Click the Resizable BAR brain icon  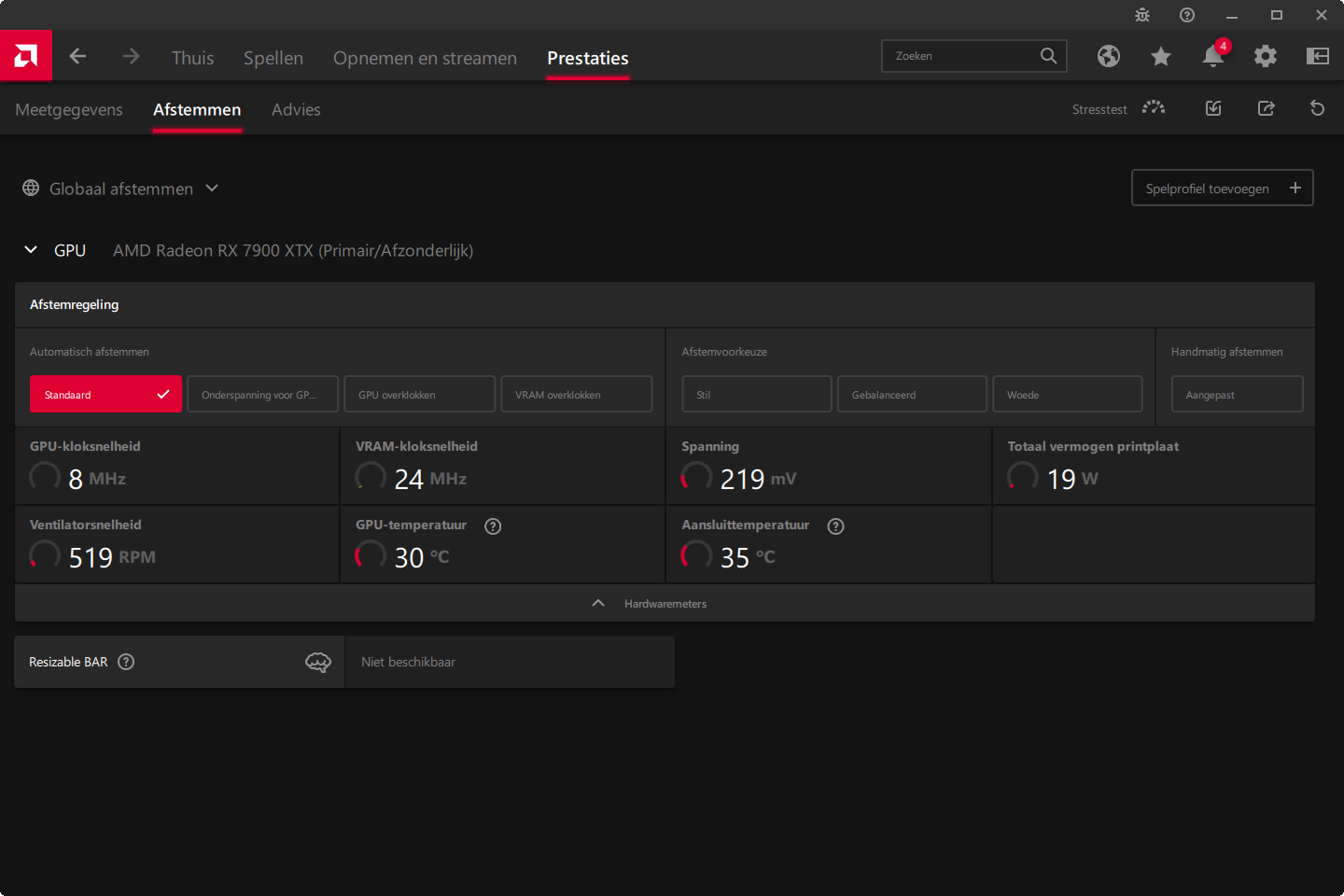tap(318, 663)
